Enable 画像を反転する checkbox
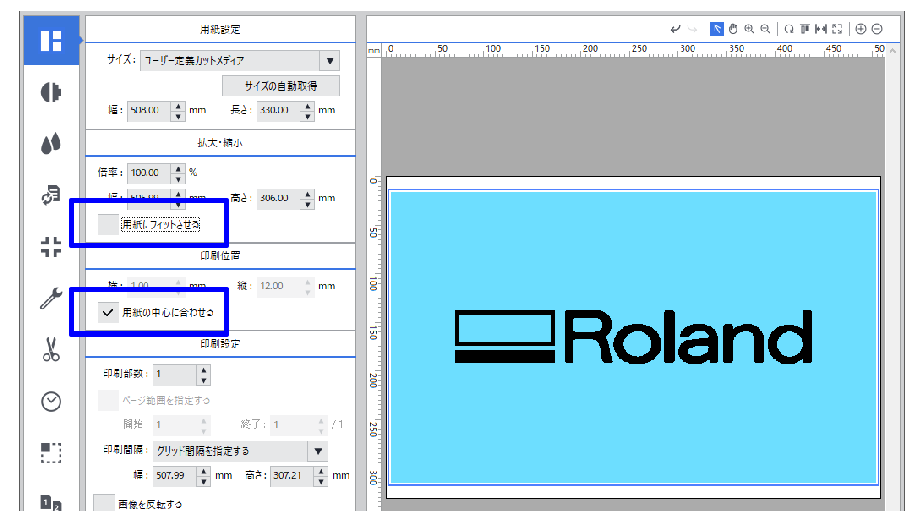The height and width of the screenshot is (522, 924). pos(104,504)
